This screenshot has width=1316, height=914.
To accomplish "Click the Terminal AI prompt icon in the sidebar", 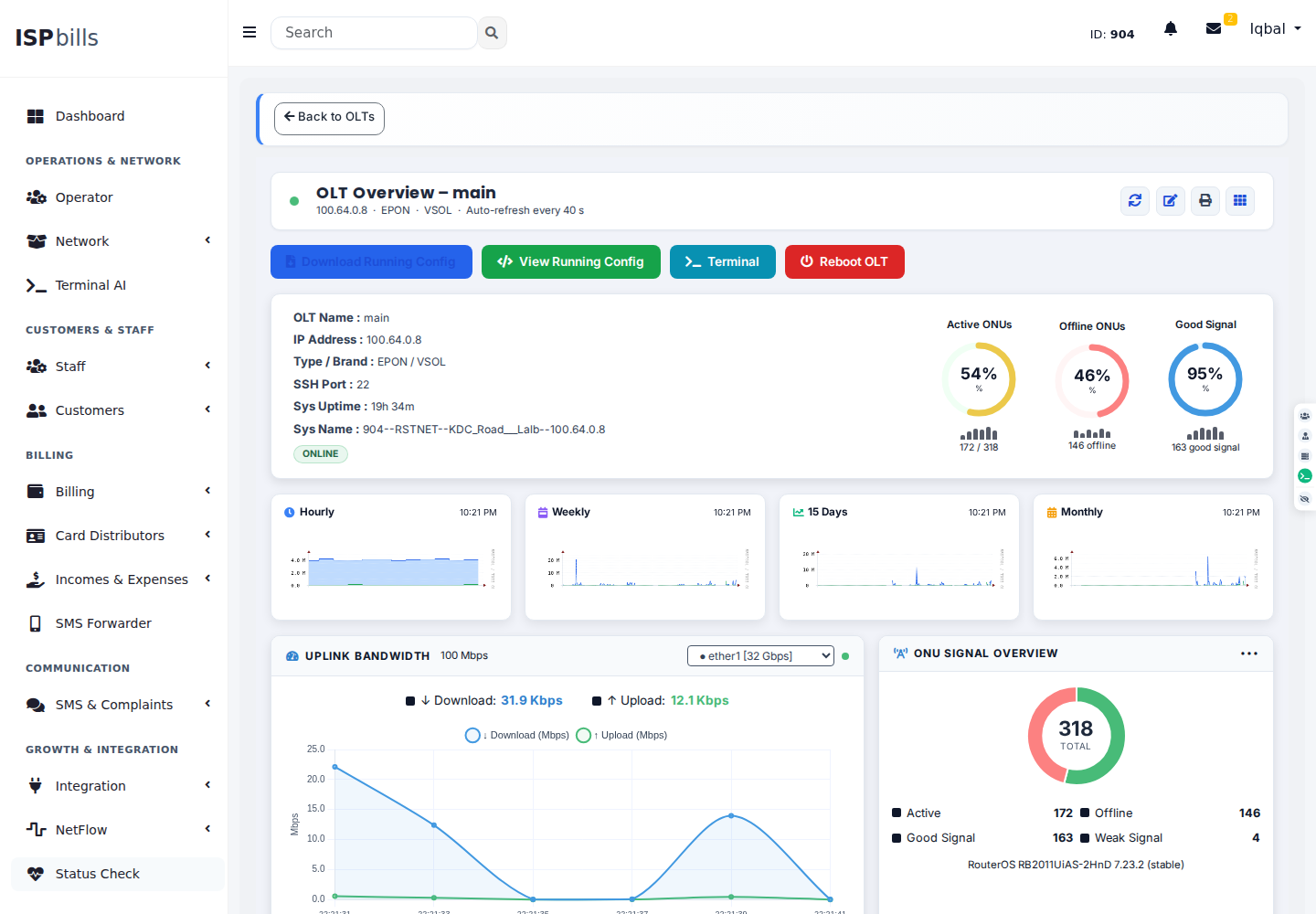I will pos(36,285).
